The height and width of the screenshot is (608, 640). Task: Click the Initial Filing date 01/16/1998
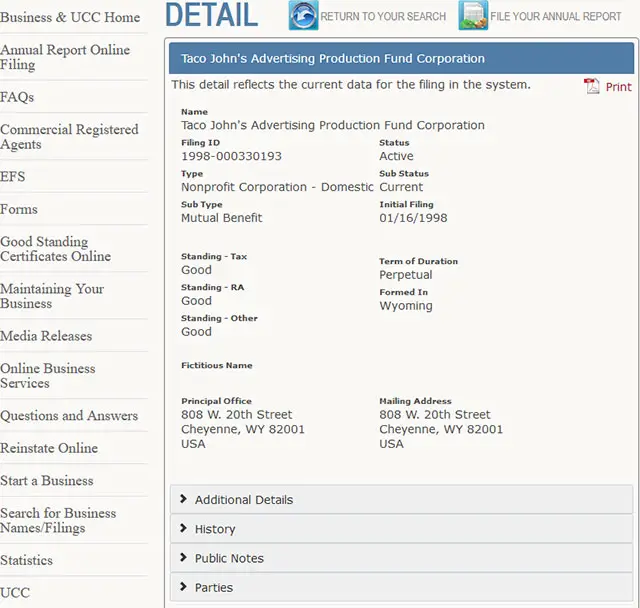[x=413, y=218]
